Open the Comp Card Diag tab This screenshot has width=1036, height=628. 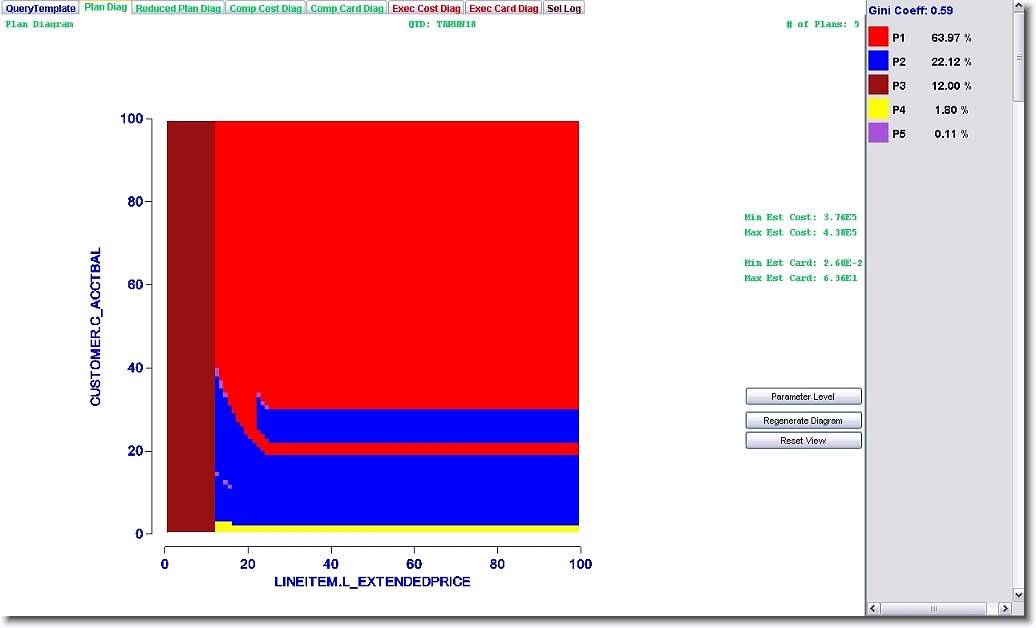point(346,8)
